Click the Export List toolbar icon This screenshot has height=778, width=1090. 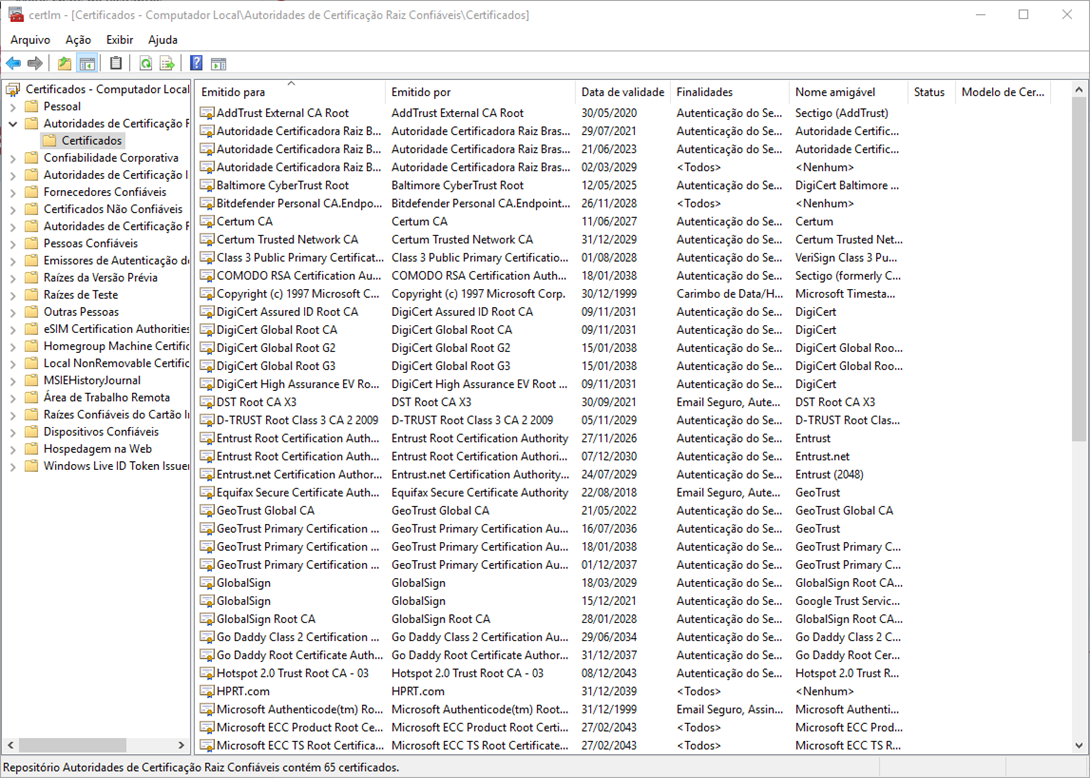(x=167, y=64)
